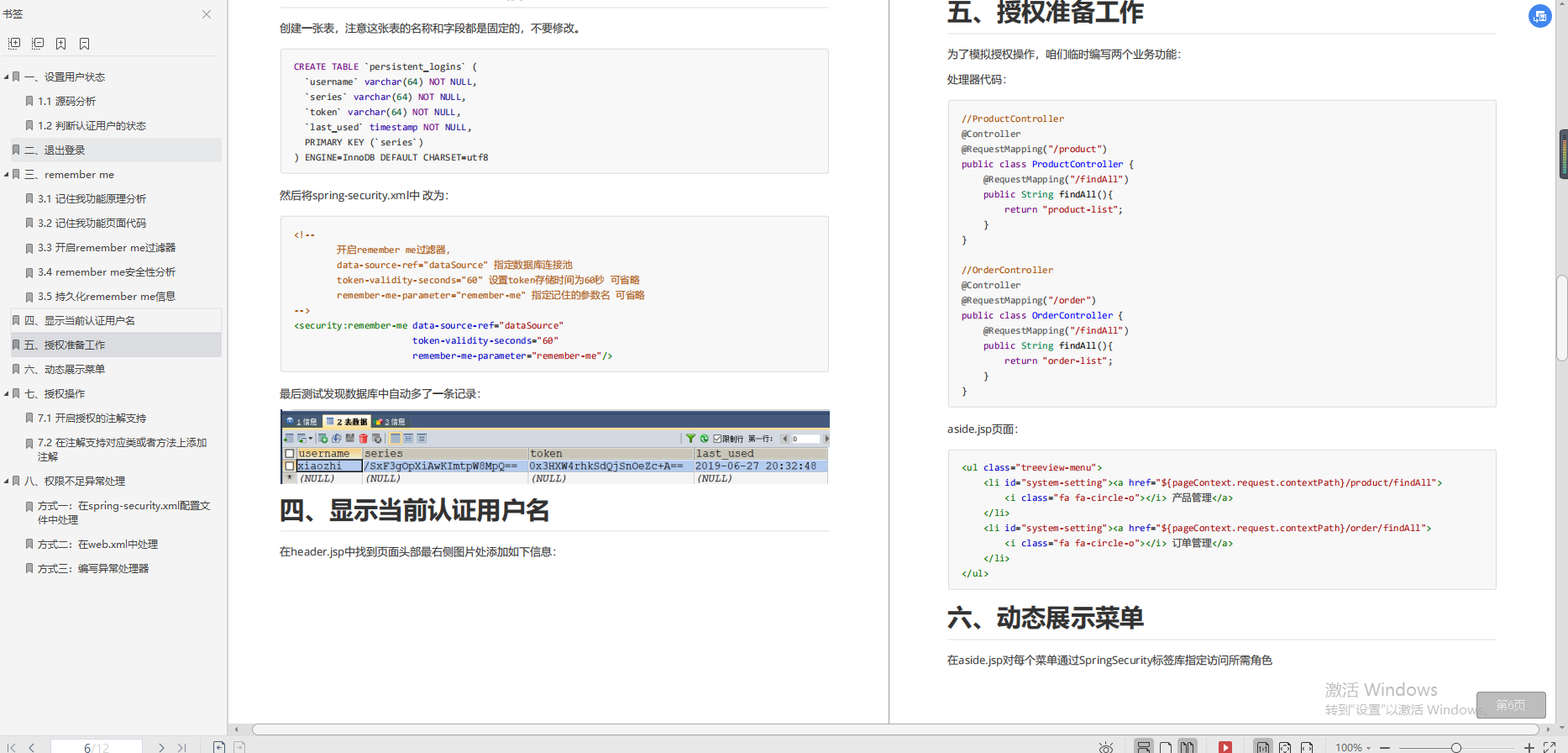Go to the last page
This screenshot has width=1568, height=753.
click(181, 747)
